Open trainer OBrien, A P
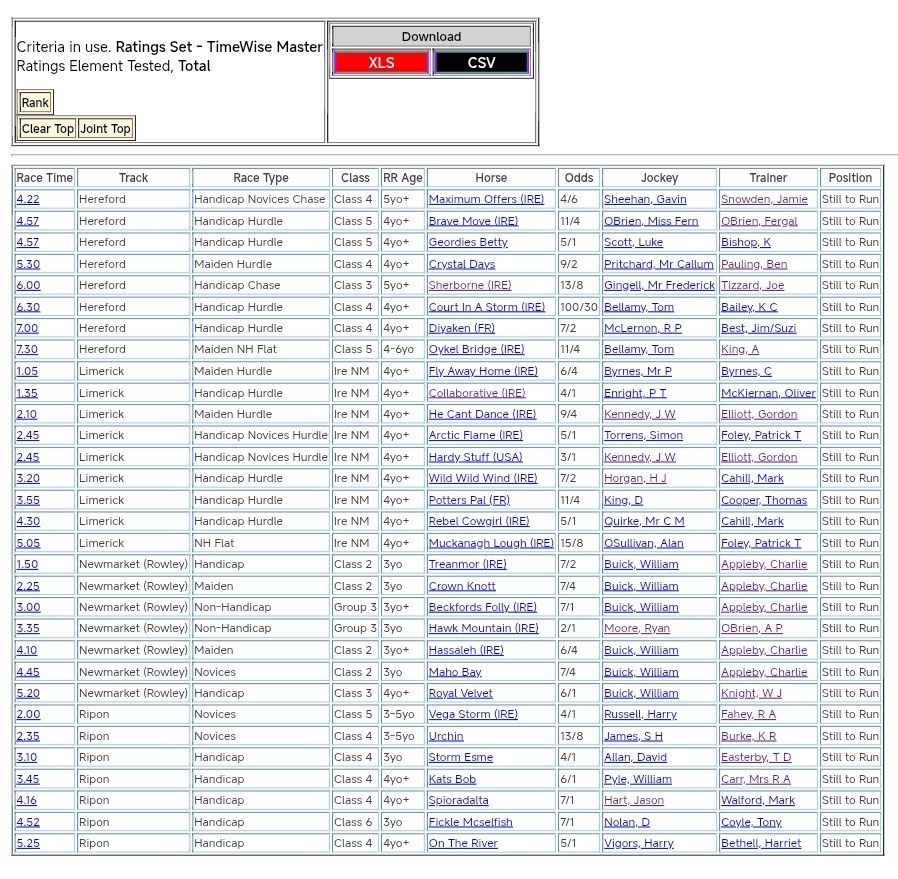Image resolution: width=898 pixels, height=879 pixels. click(752, 628)
